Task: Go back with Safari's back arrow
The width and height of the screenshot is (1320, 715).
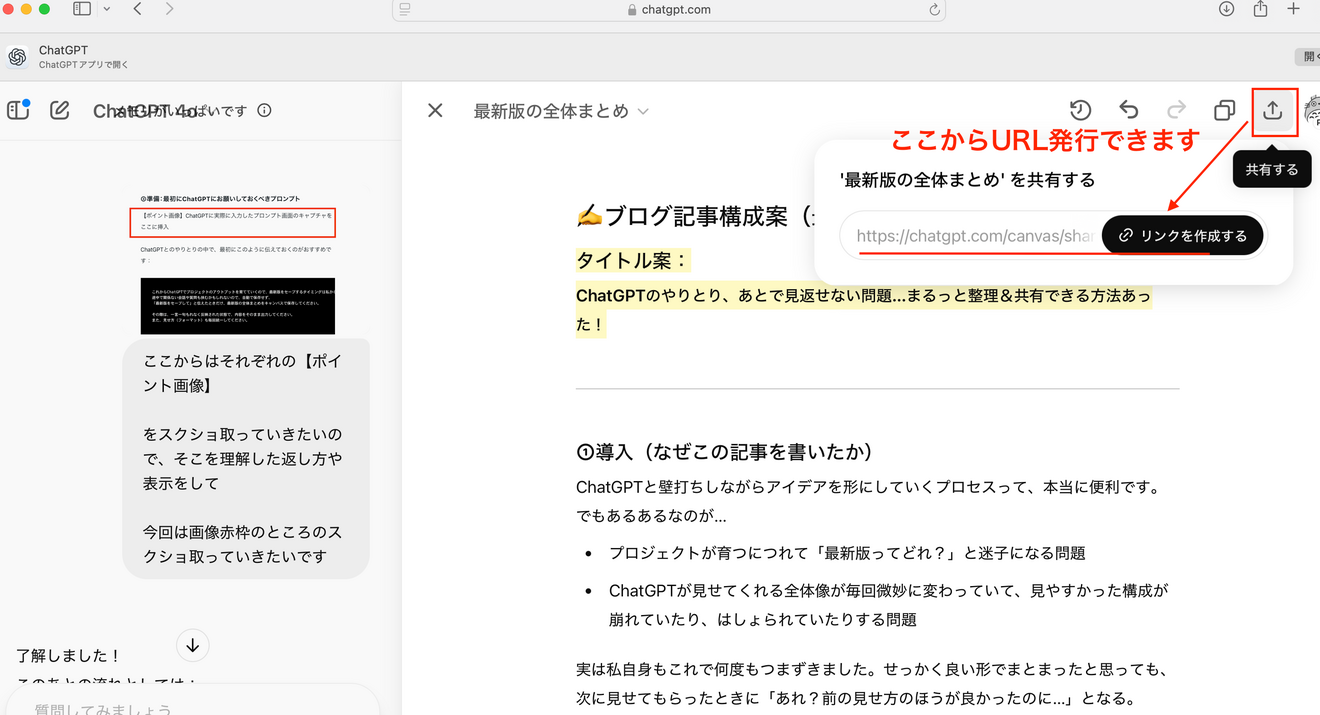Action: click(x=137, y=9)
